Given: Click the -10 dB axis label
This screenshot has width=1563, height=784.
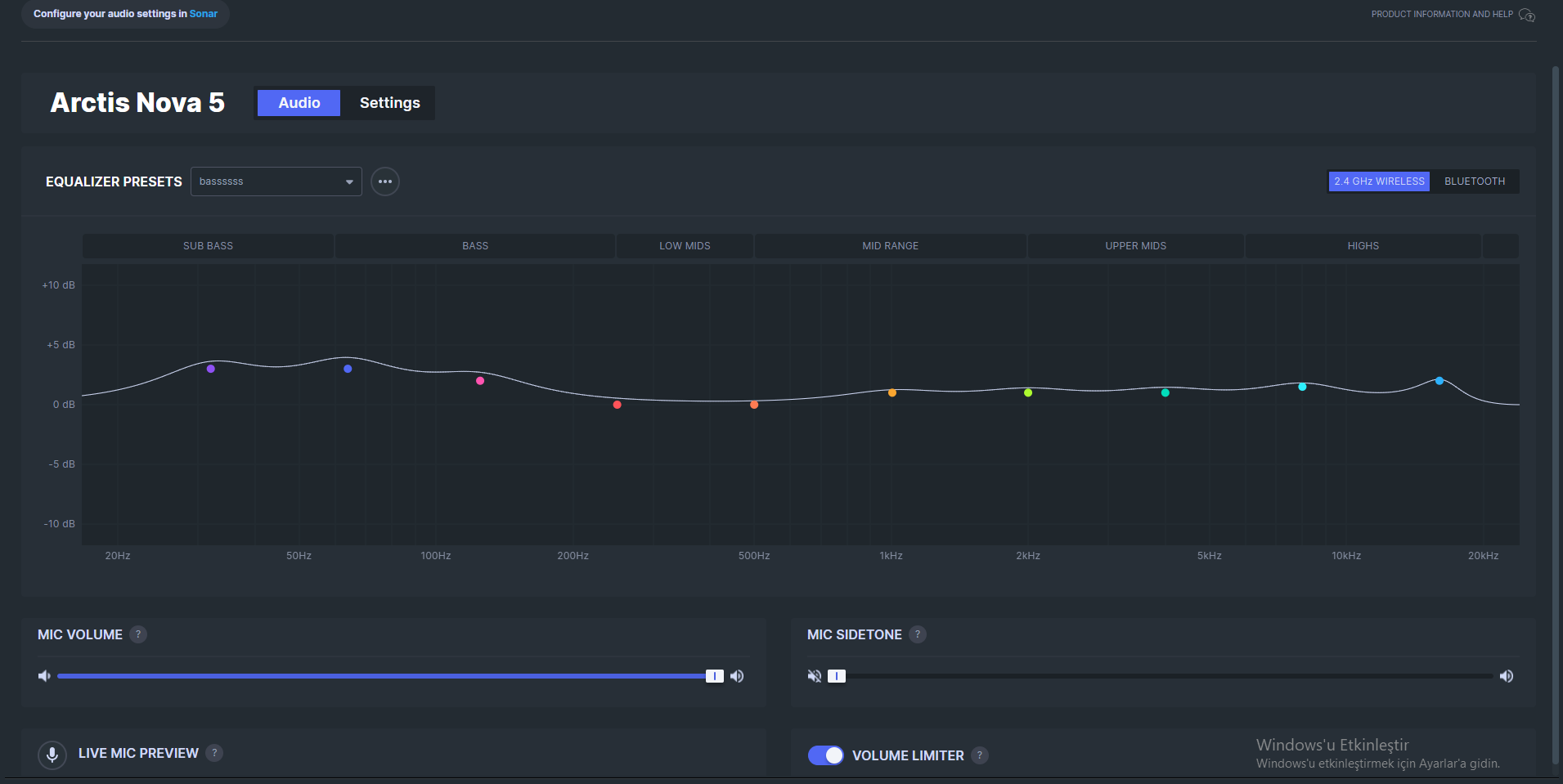Looking at the screenshot, I should coord(60,524).
